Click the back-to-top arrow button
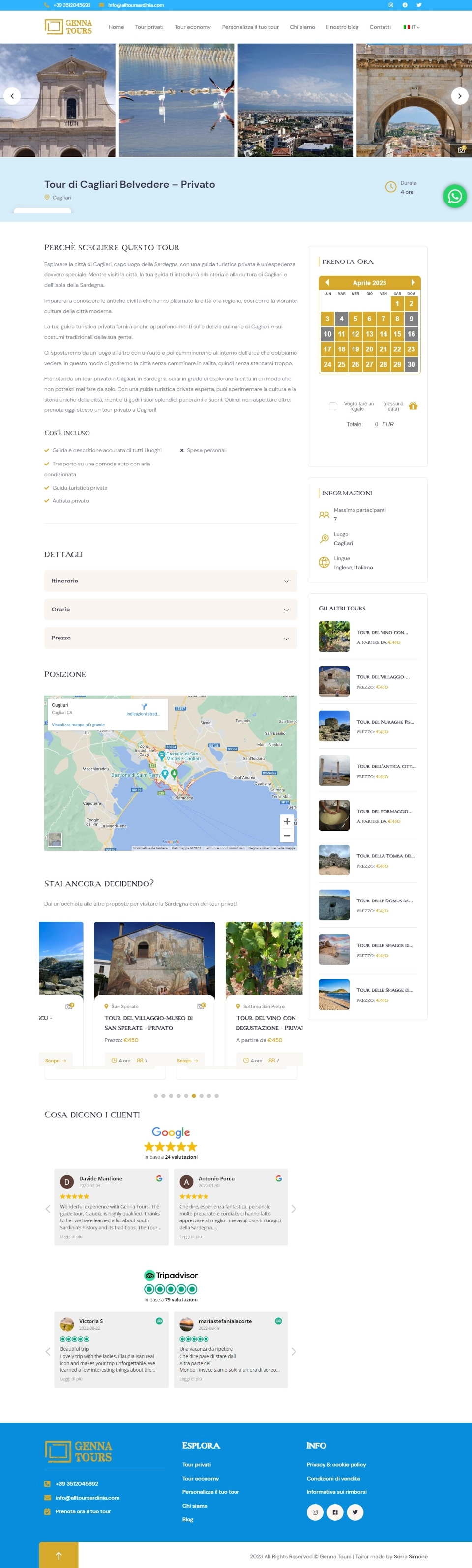The image size is (472, 1568). (59, 1555)
